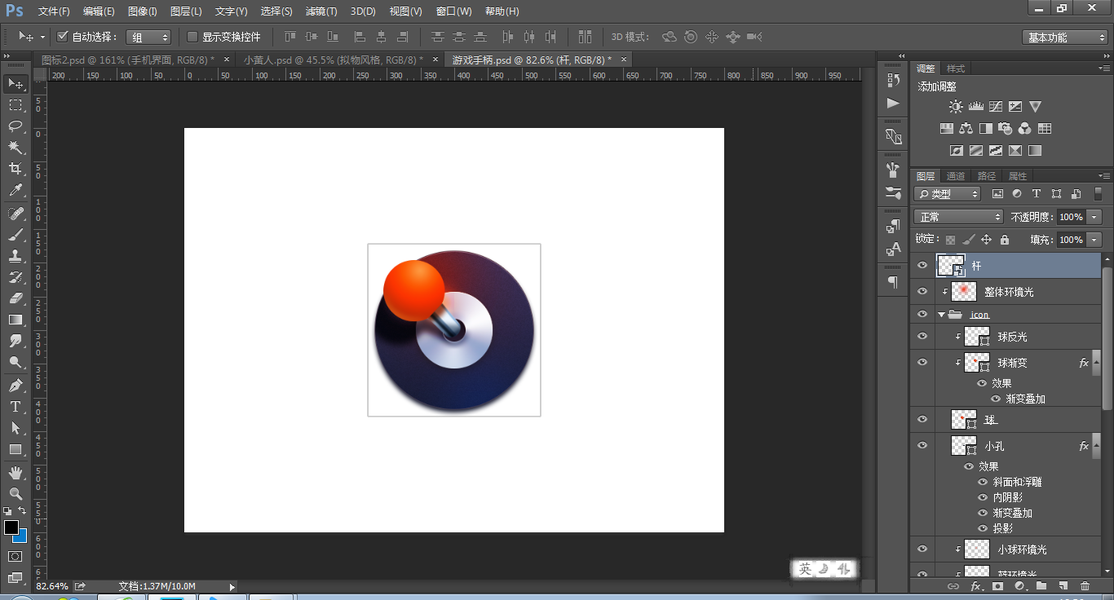Screen dimensions: 1114x600
Task: Open the layer filter 类型 dropdown
Action: (948, 194)
